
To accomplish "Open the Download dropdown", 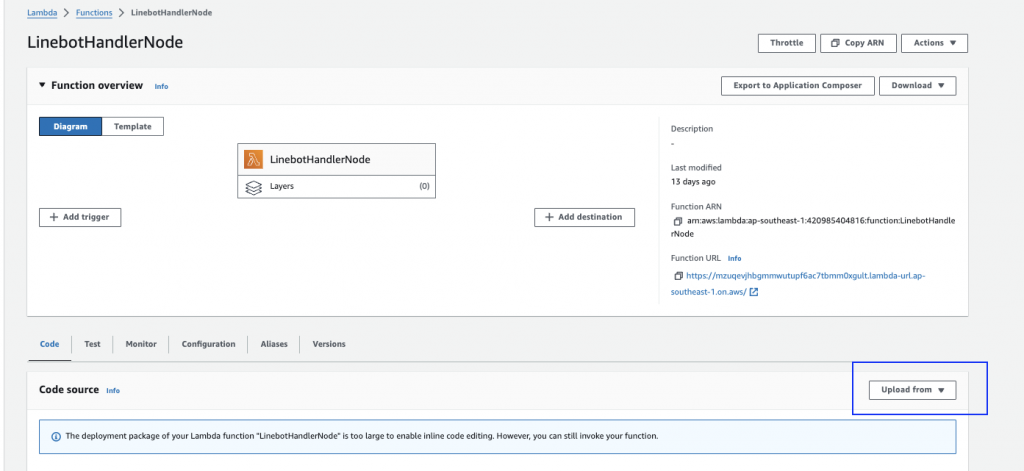I will coord(917,86).
